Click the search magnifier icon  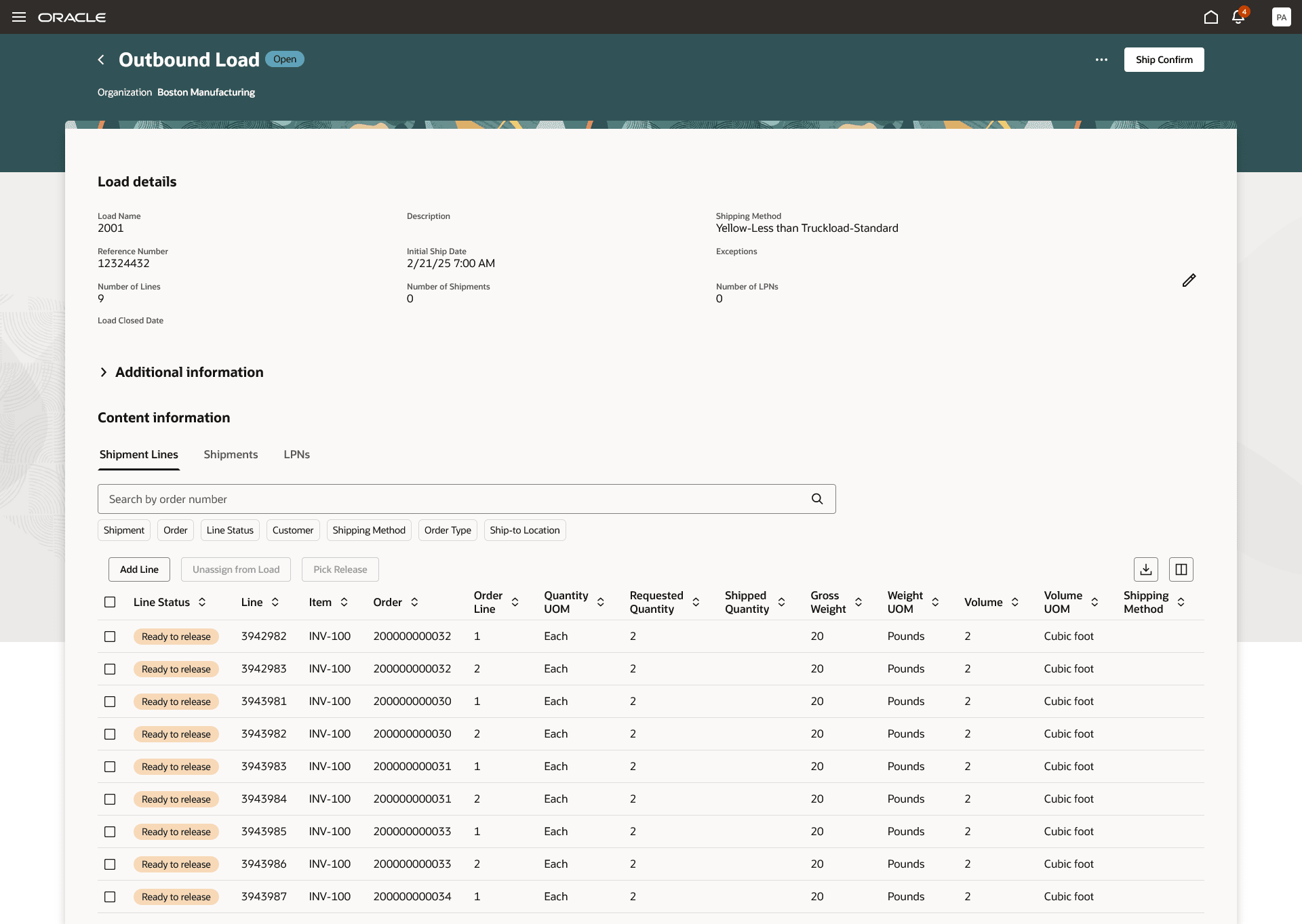pos(817,499)
